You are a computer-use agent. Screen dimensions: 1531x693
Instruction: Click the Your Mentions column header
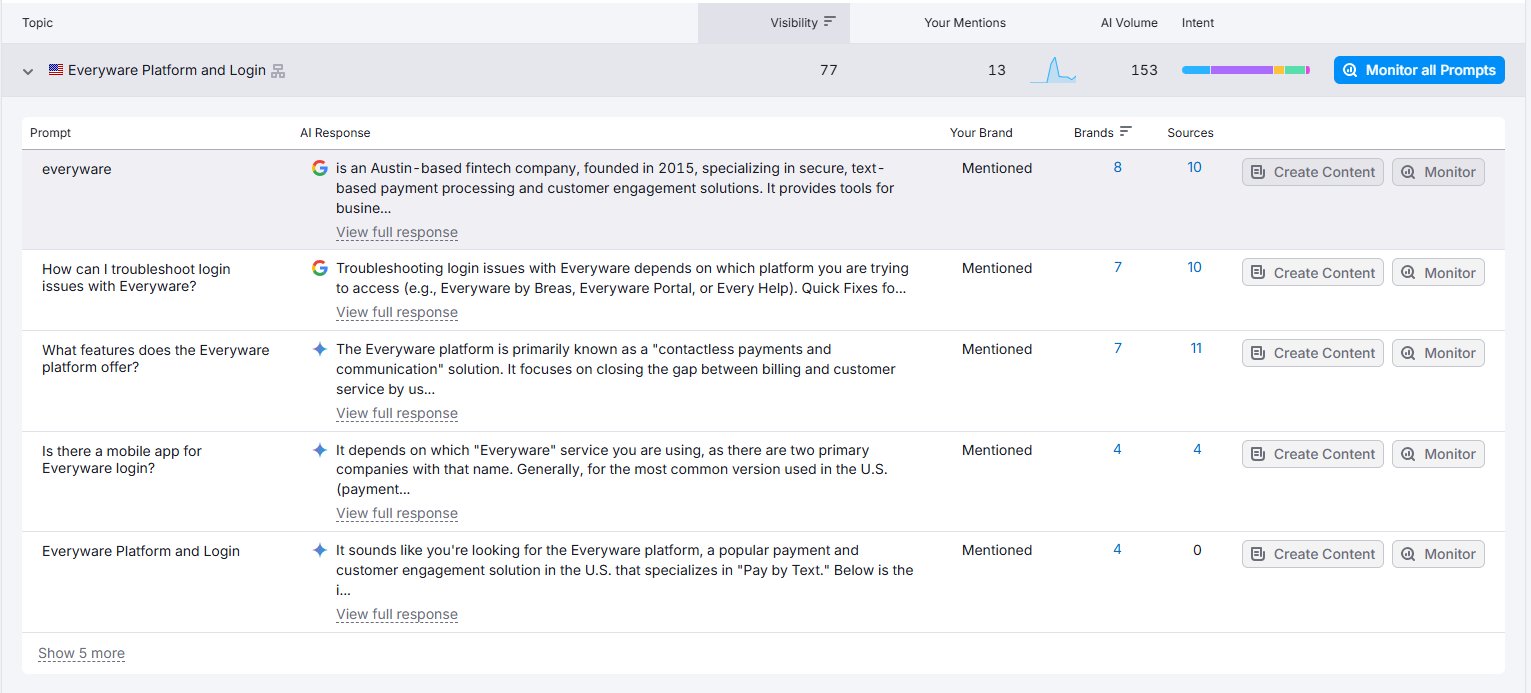pos(965,22)
